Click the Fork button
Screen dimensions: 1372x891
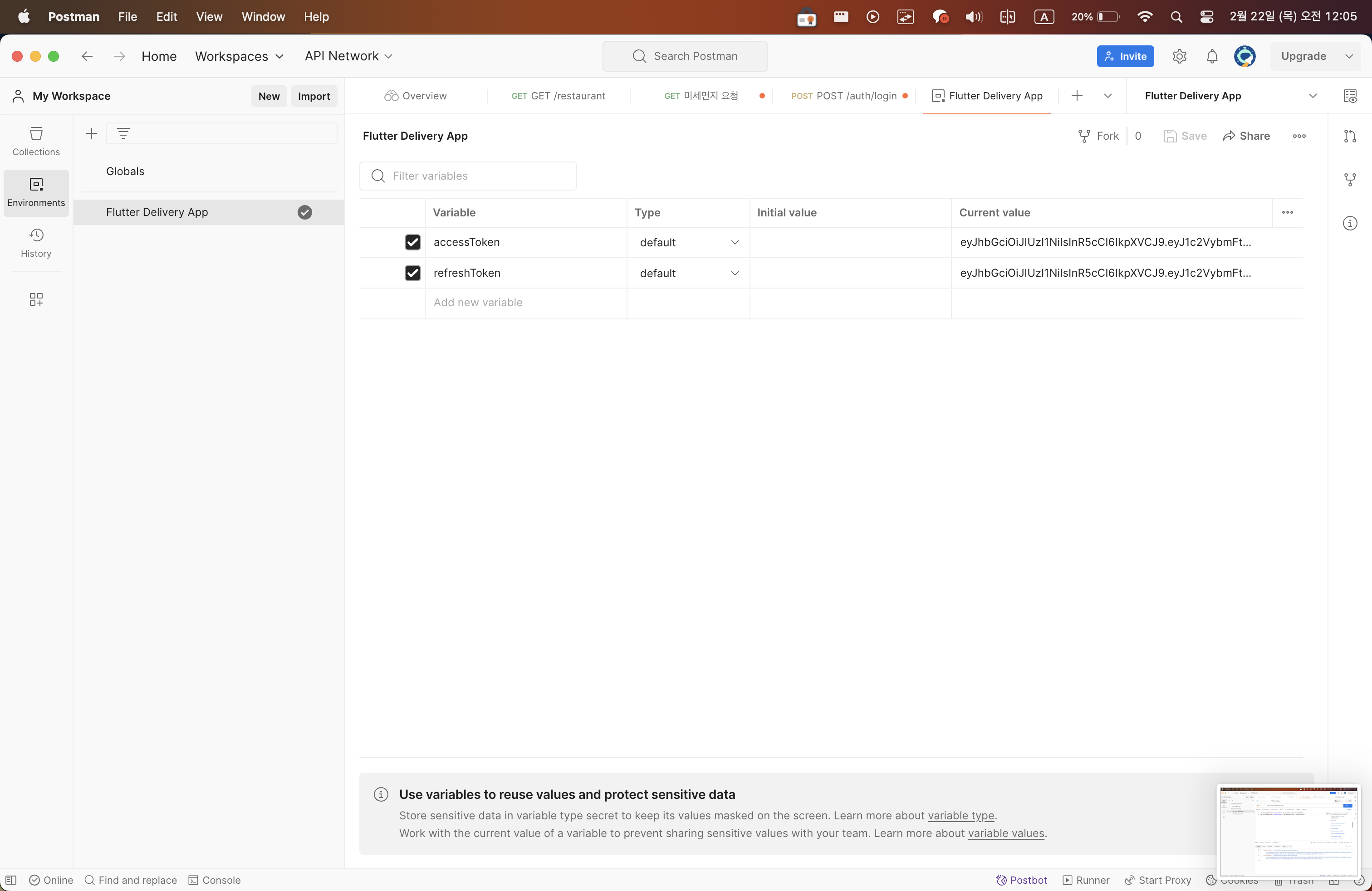[x=1098, y=136]
